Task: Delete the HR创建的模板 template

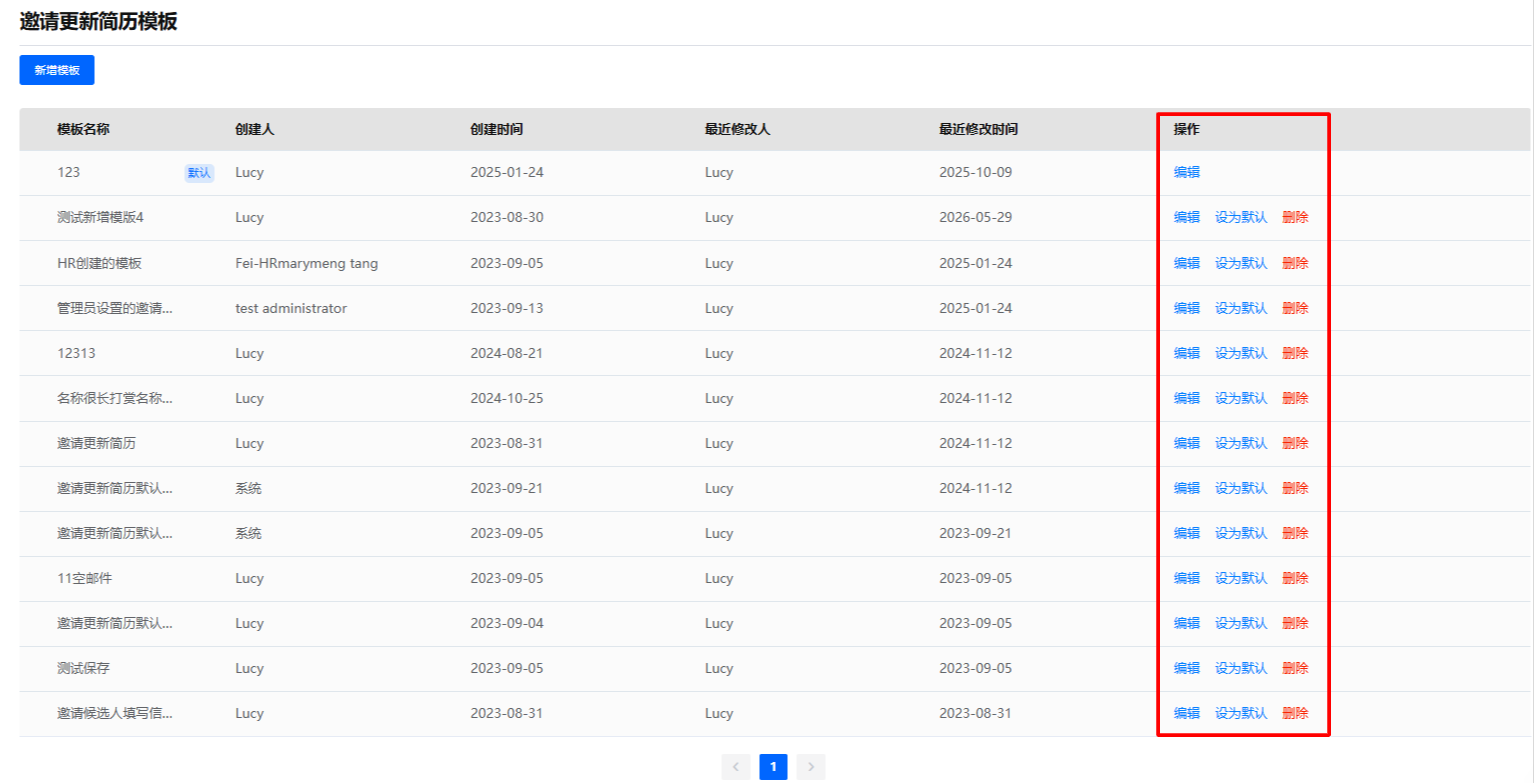Action: tap(1295, 263)
